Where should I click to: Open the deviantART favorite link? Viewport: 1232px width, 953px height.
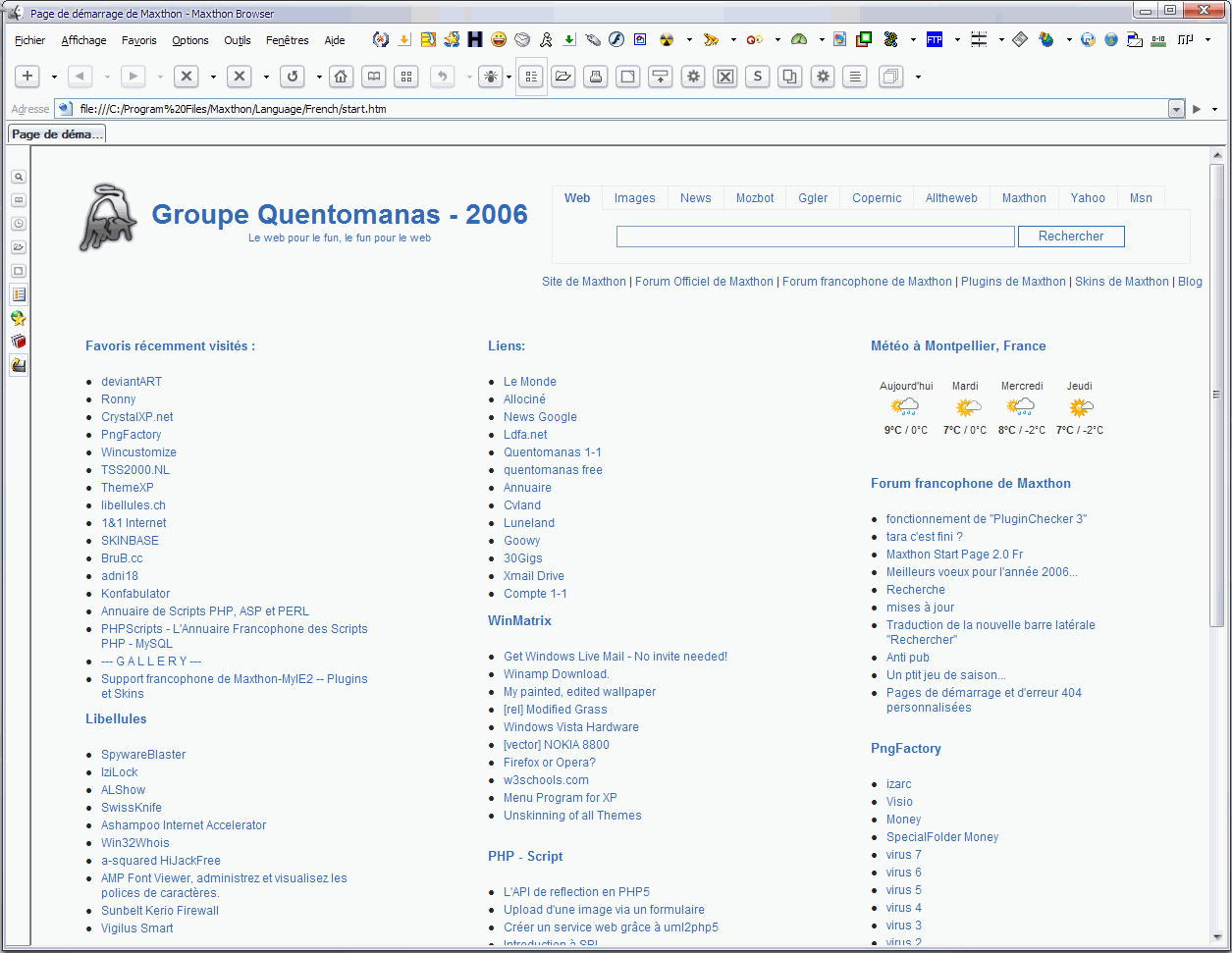pos(132,382)
